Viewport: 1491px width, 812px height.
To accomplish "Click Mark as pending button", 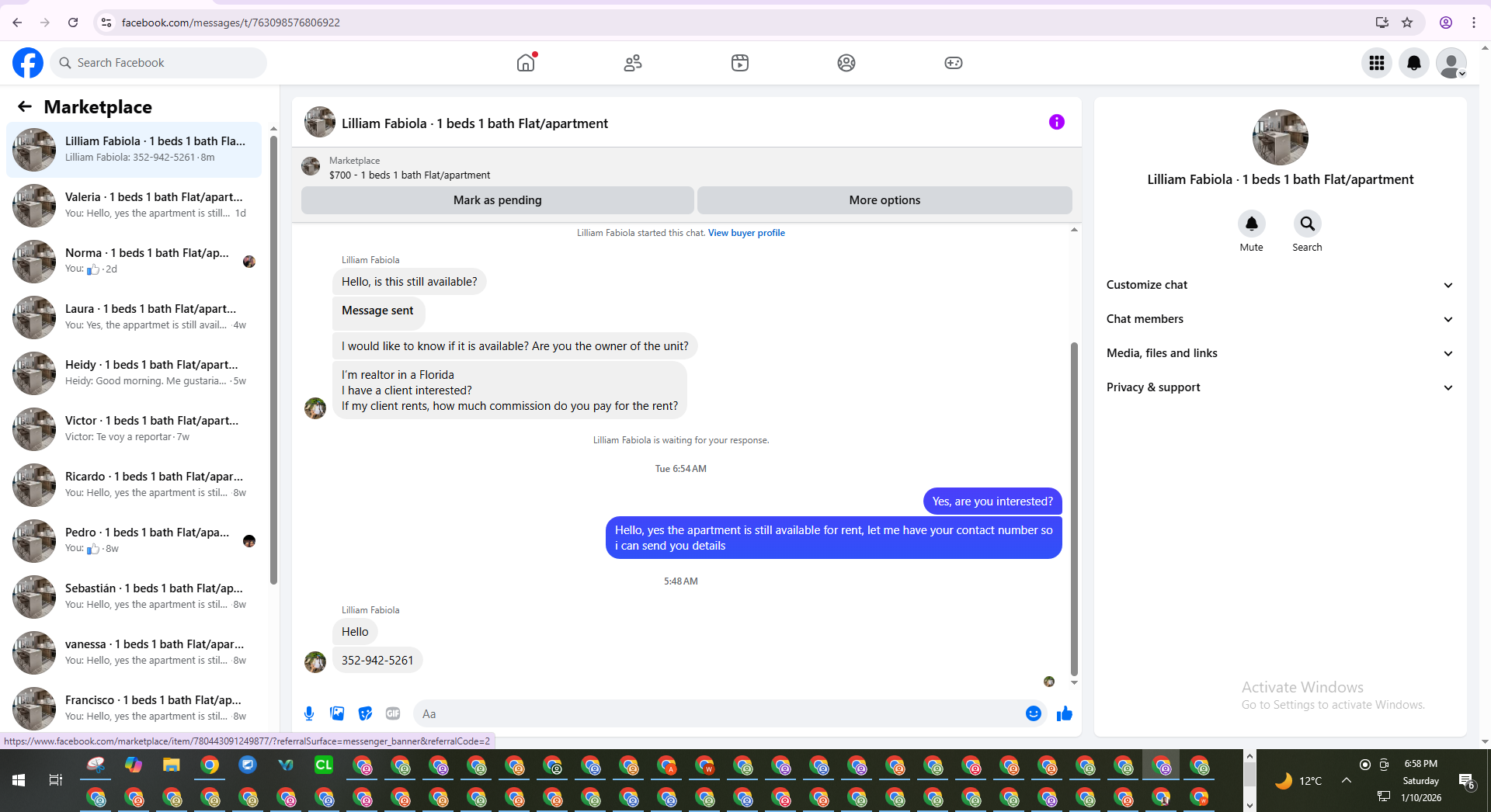I will (497, 200).
